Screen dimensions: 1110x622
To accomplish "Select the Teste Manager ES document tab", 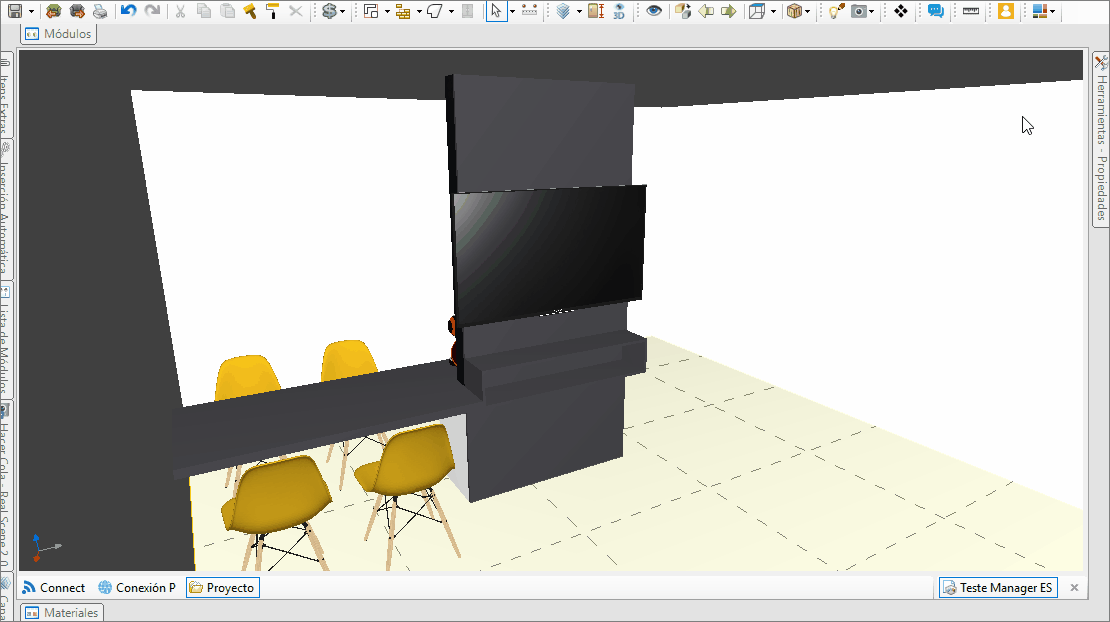I will click(x=998, y=587).
